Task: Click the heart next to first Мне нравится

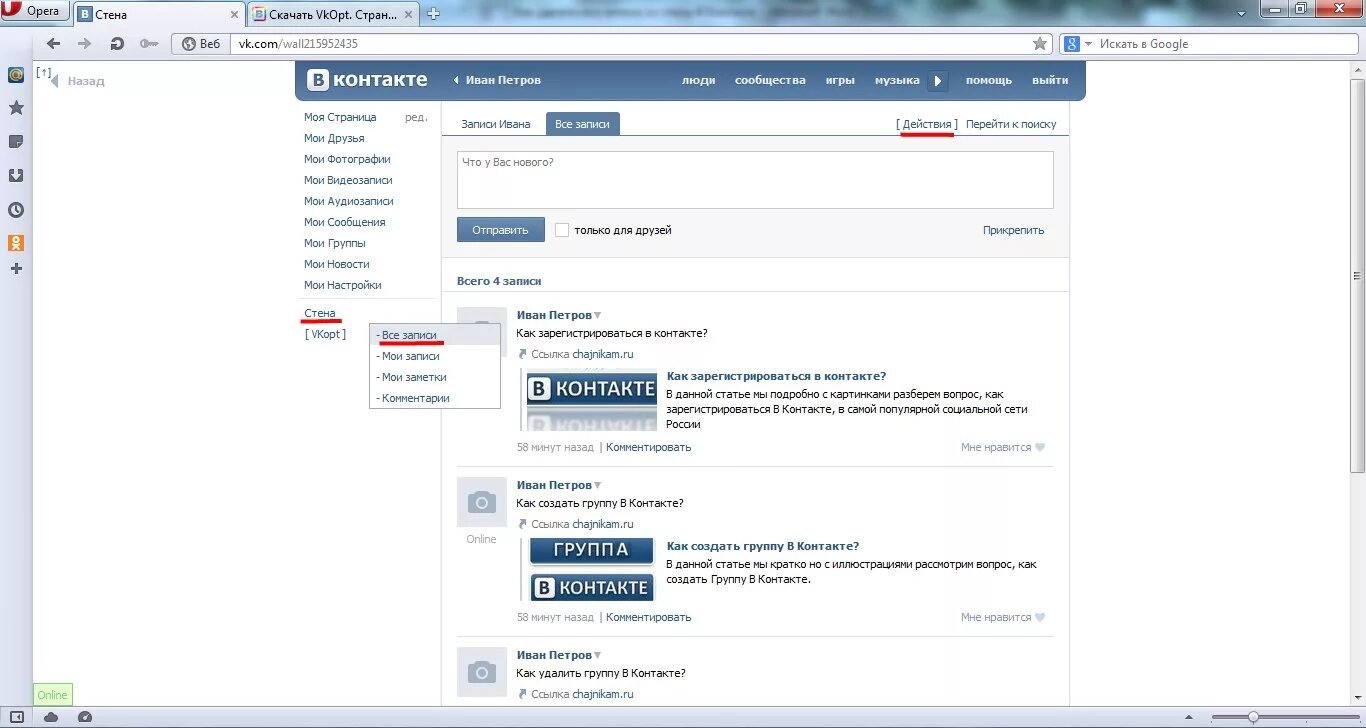Action: (1040, 448)
